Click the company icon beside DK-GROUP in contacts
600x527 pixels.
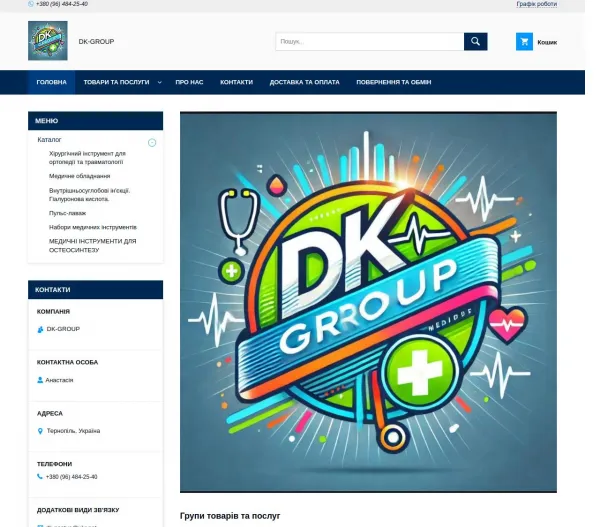(x=40, y=329)
